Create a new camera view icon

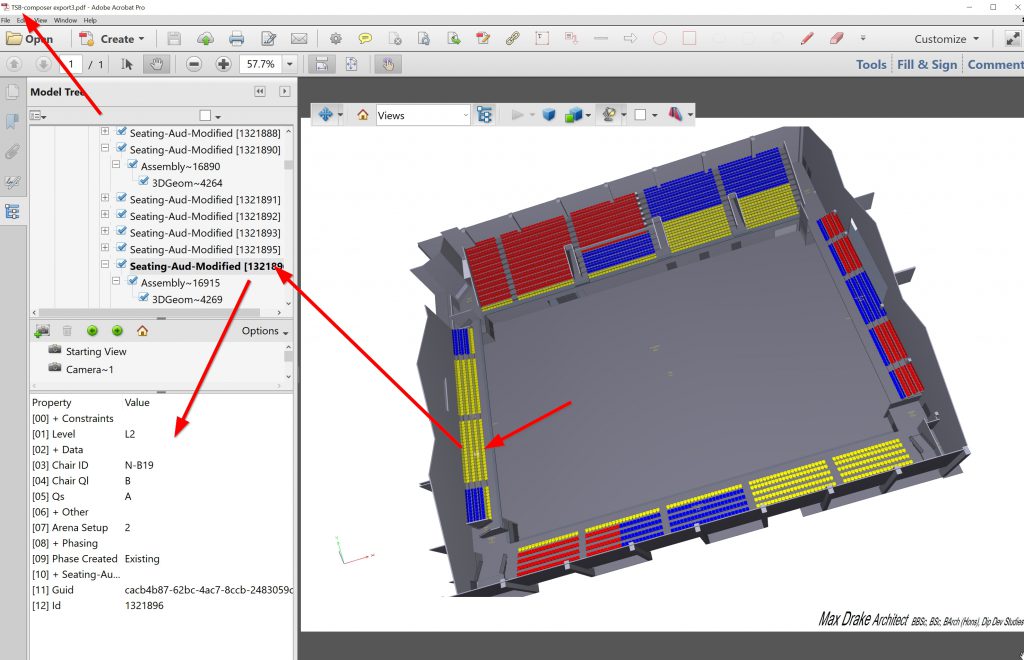click(42, 330)
